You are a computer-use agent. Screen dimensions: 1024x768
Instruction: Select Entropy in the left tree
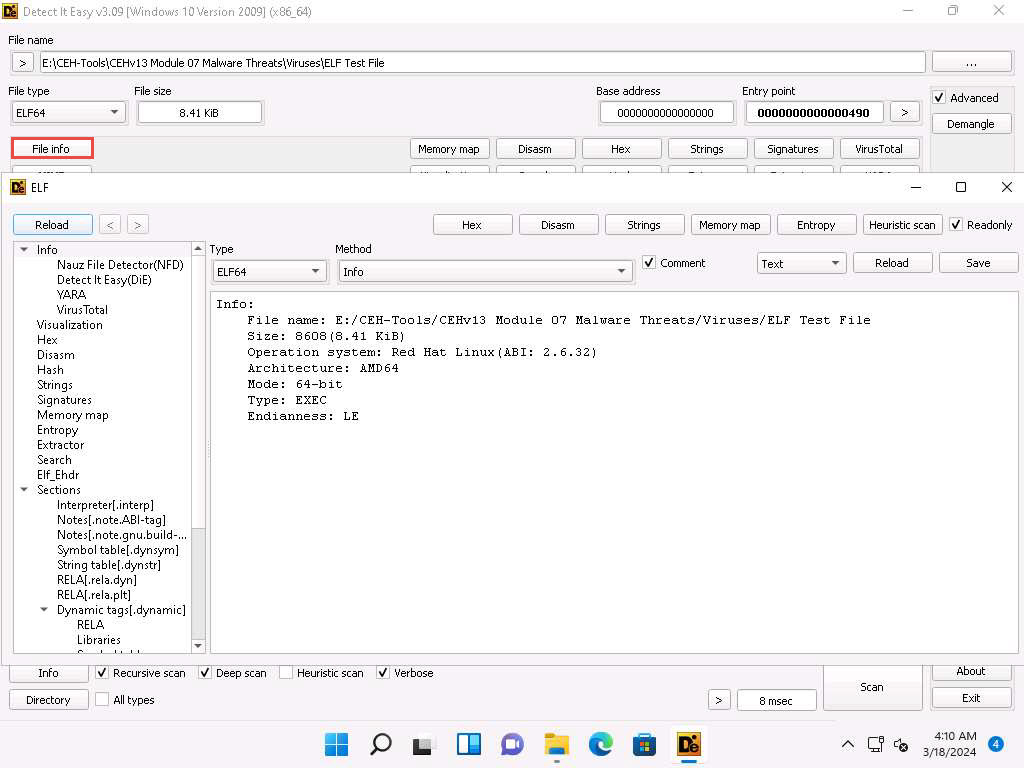click(57, 430)
